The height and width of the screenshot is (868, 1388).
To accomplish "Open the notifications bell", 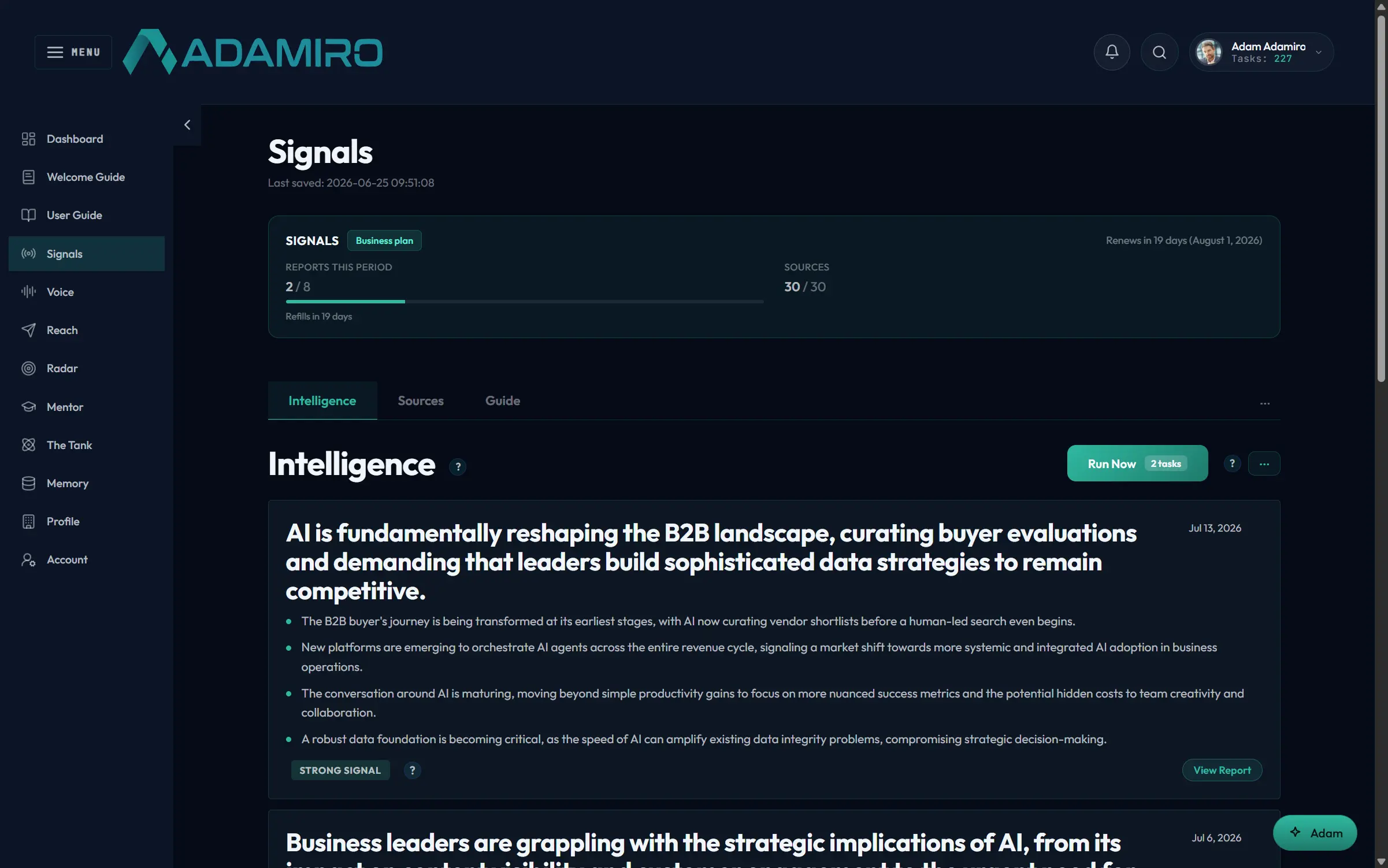I will pos(1112,52).
